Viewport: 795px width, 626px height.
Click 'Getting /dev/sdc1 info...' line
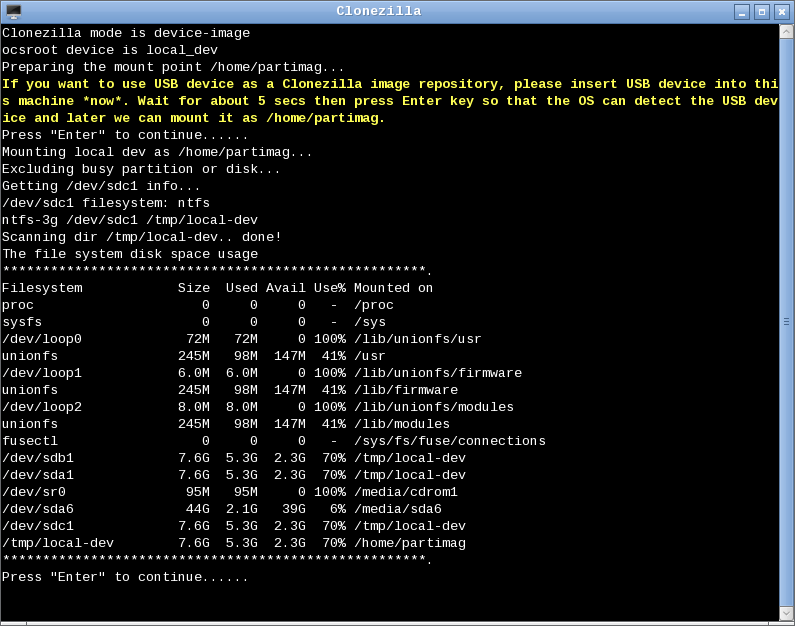[x=101, y=186]
